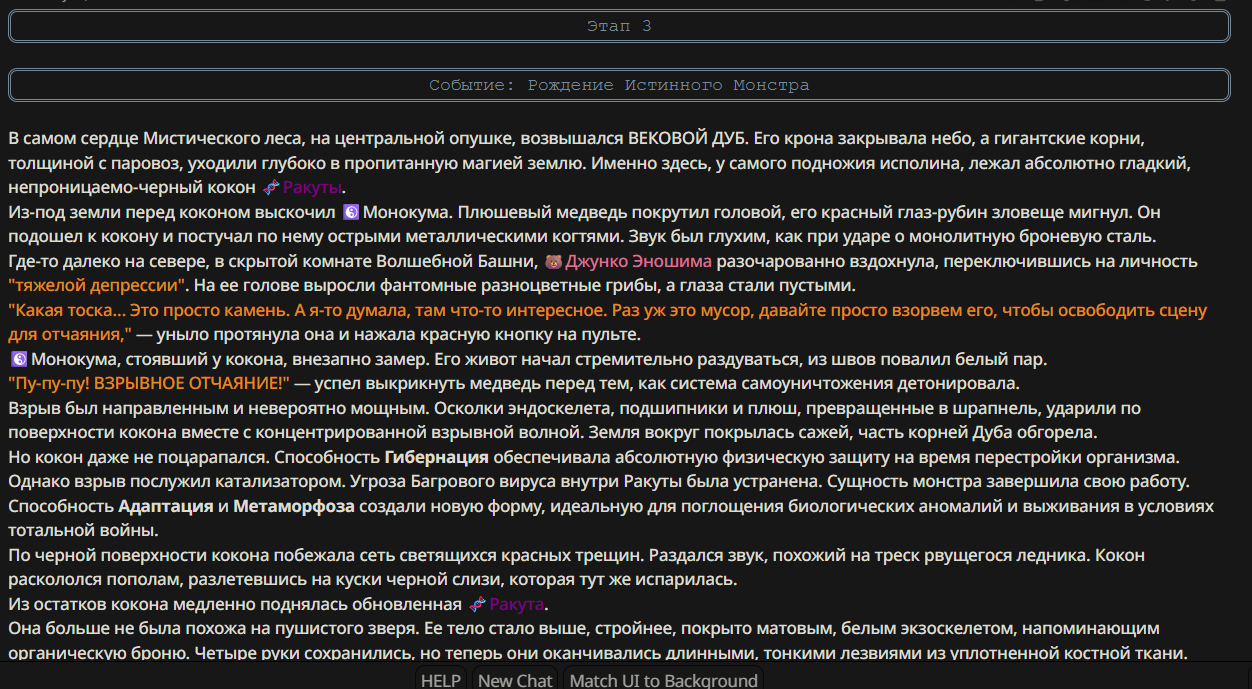Select the "Этап 3" header box
Image resolution: width=1252 pixels, height=689 pixels.
tap(619, 26)
